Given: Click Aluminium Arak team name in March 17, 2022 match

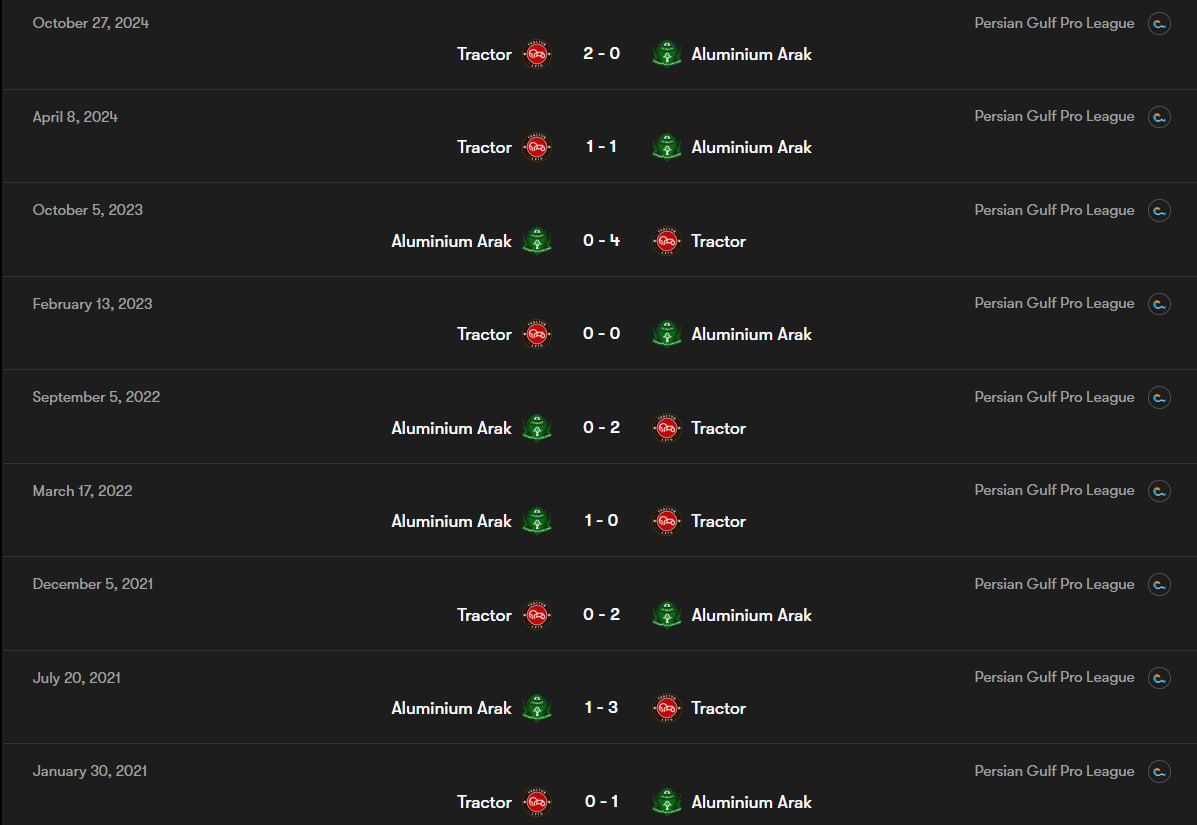Looking at the screenshot, I should click(x=451, y=521).
